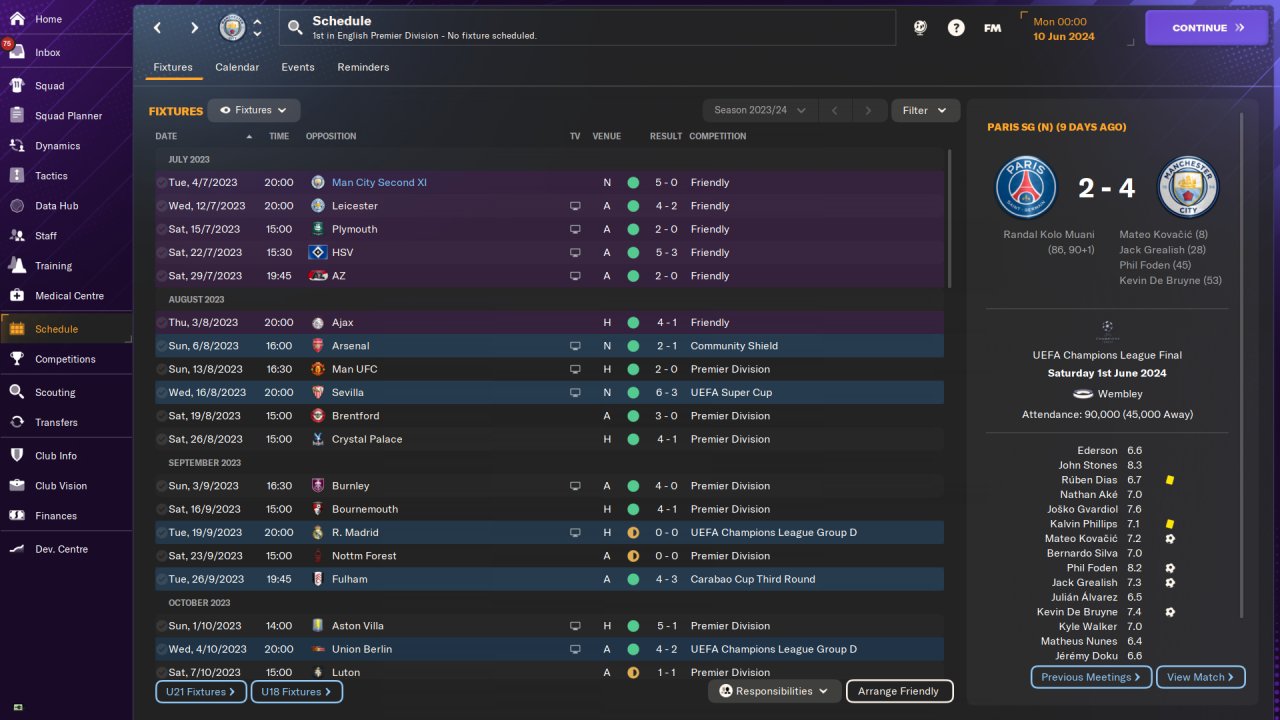Open the help question mark icon
This screenshot has width=1280, height=720.
(956, 28)
